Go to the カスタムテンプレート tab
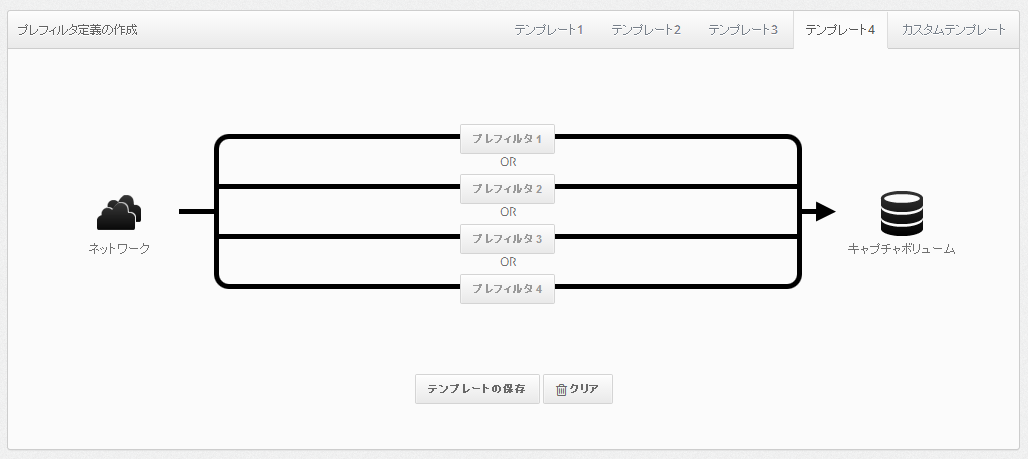The height and width of the screenshot is (459, 1028). pyautogui.click(x=953, y=30)
